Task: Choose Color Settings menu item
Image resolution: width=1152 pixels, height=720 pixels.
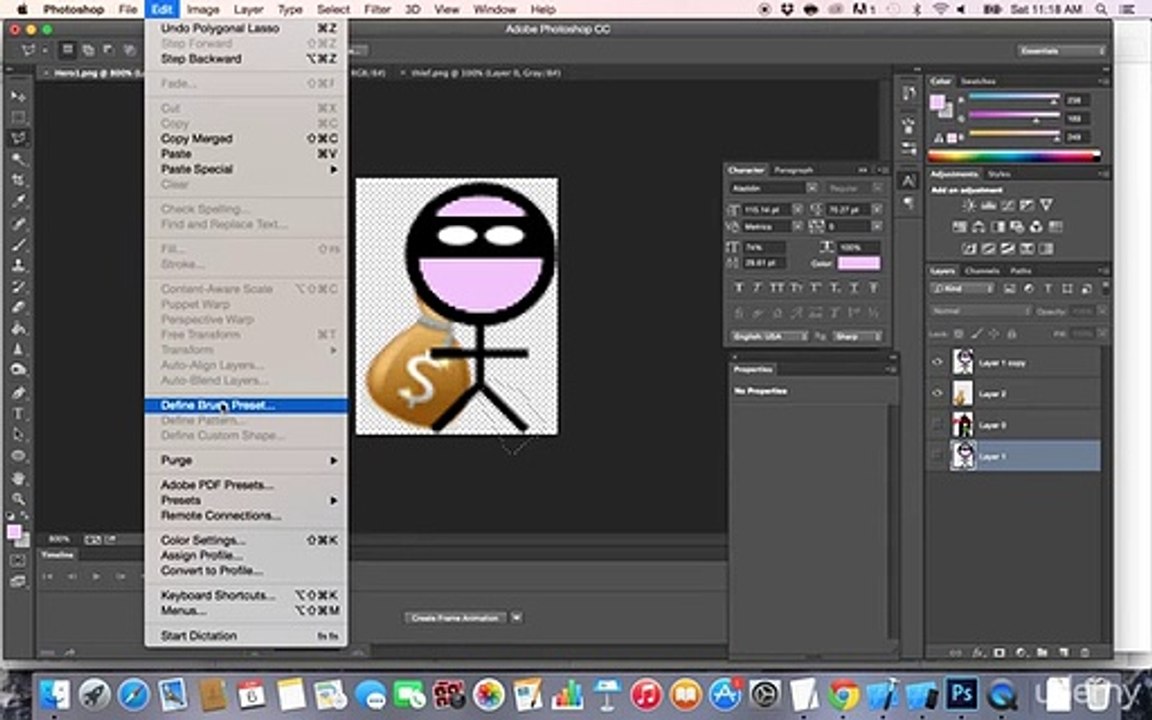Action: [x=246, y=540]
